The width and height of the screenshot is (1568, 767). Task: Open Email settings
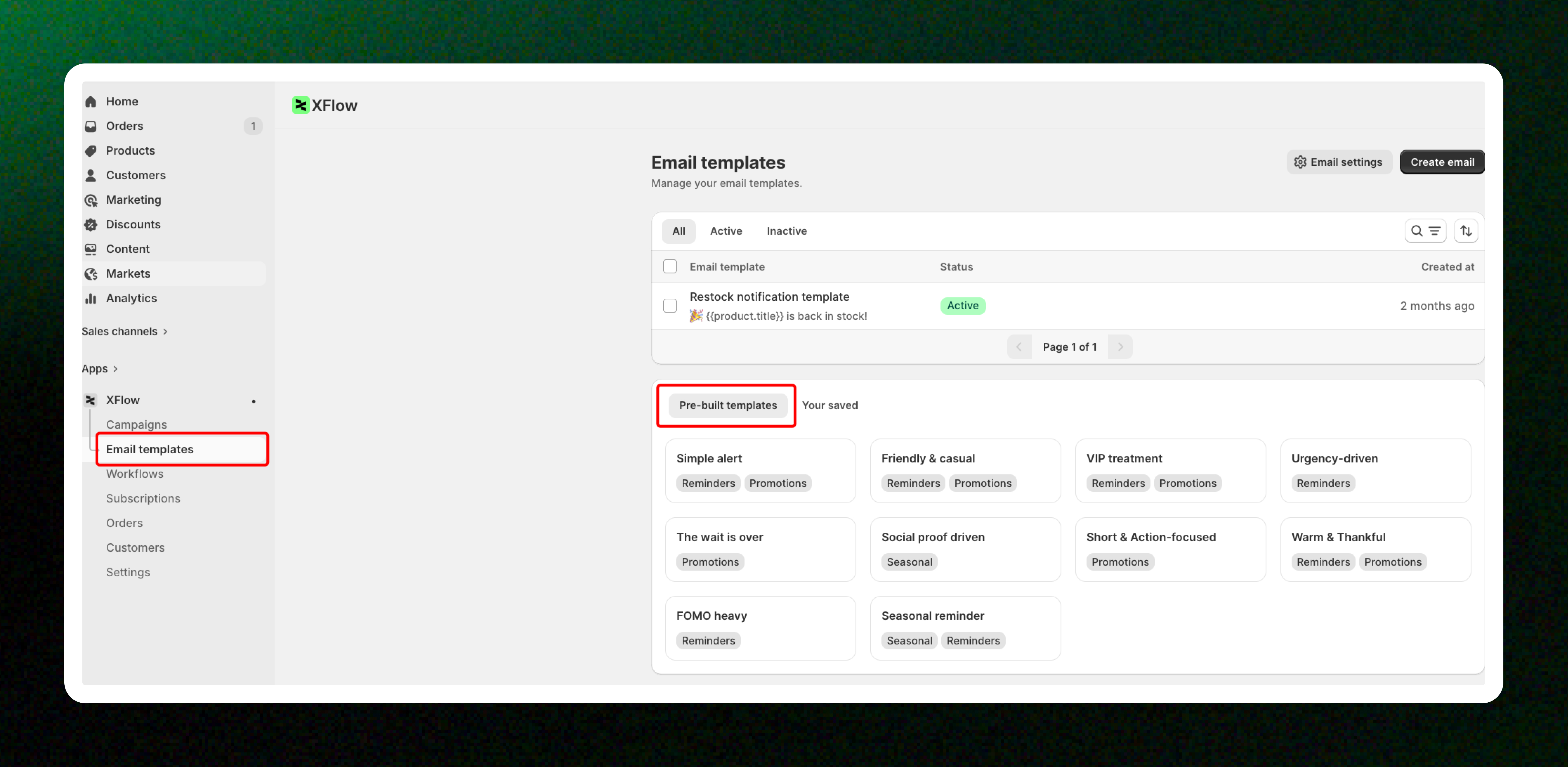[1339, 162]
